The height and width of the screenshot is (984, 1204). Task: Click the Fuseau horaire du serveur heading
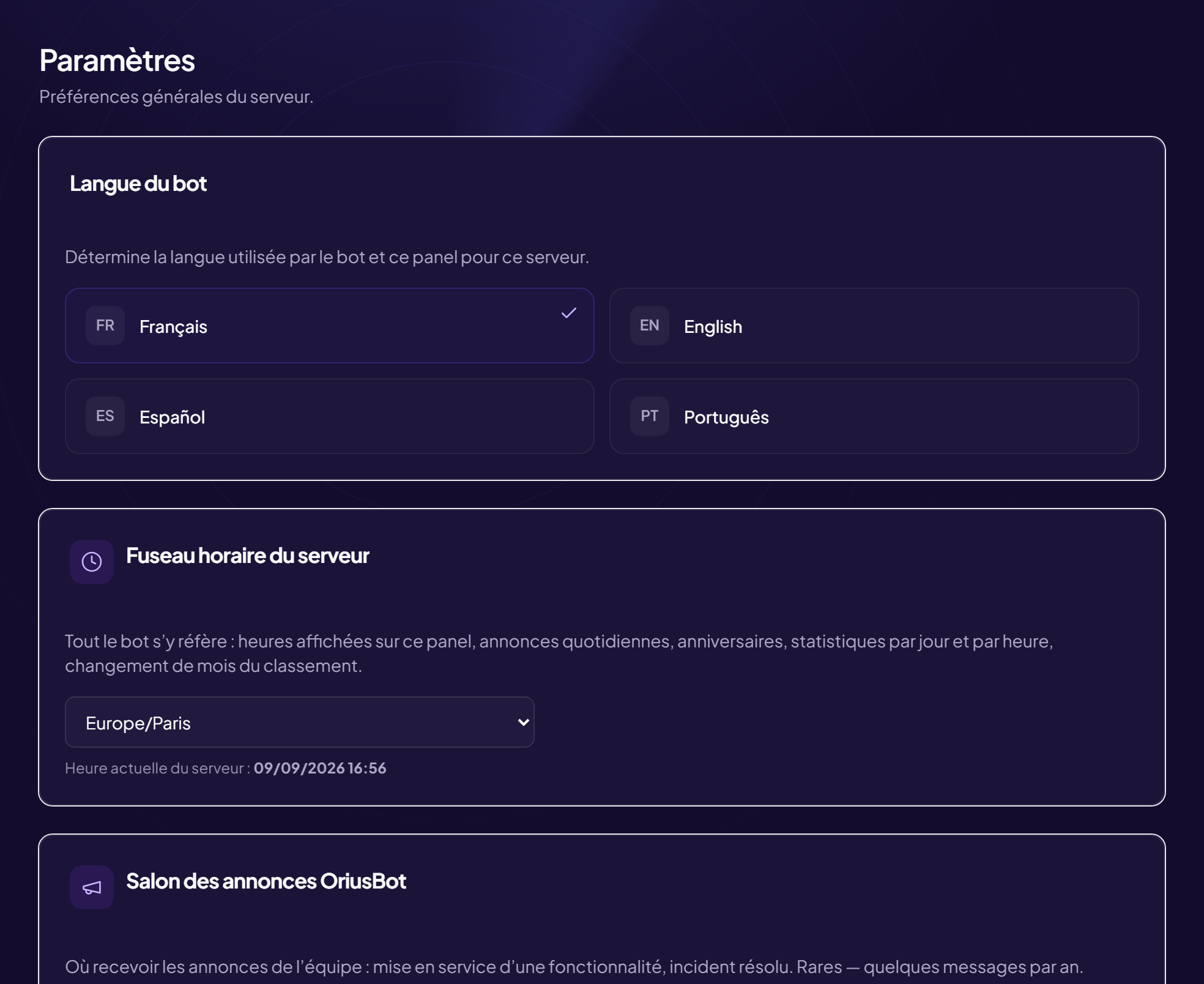[x=248, y=556]
